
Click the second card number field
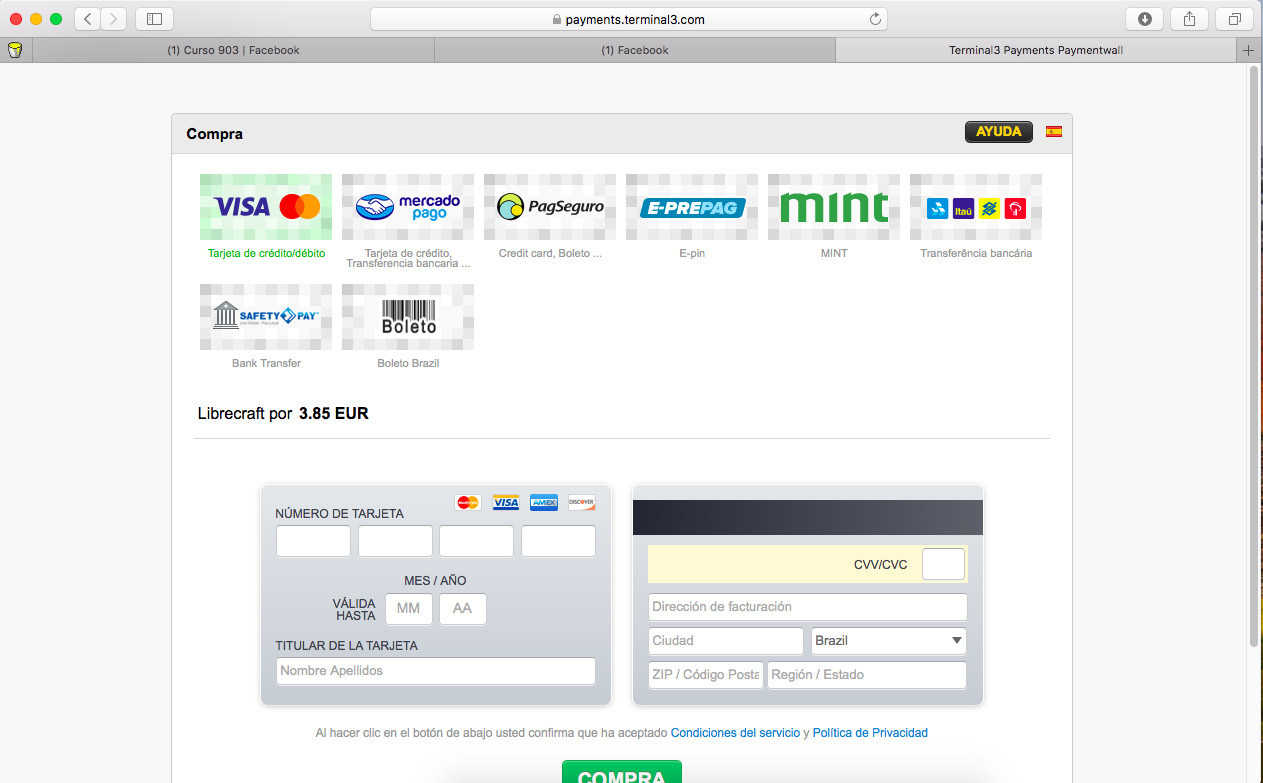click(x=395, y=541)
